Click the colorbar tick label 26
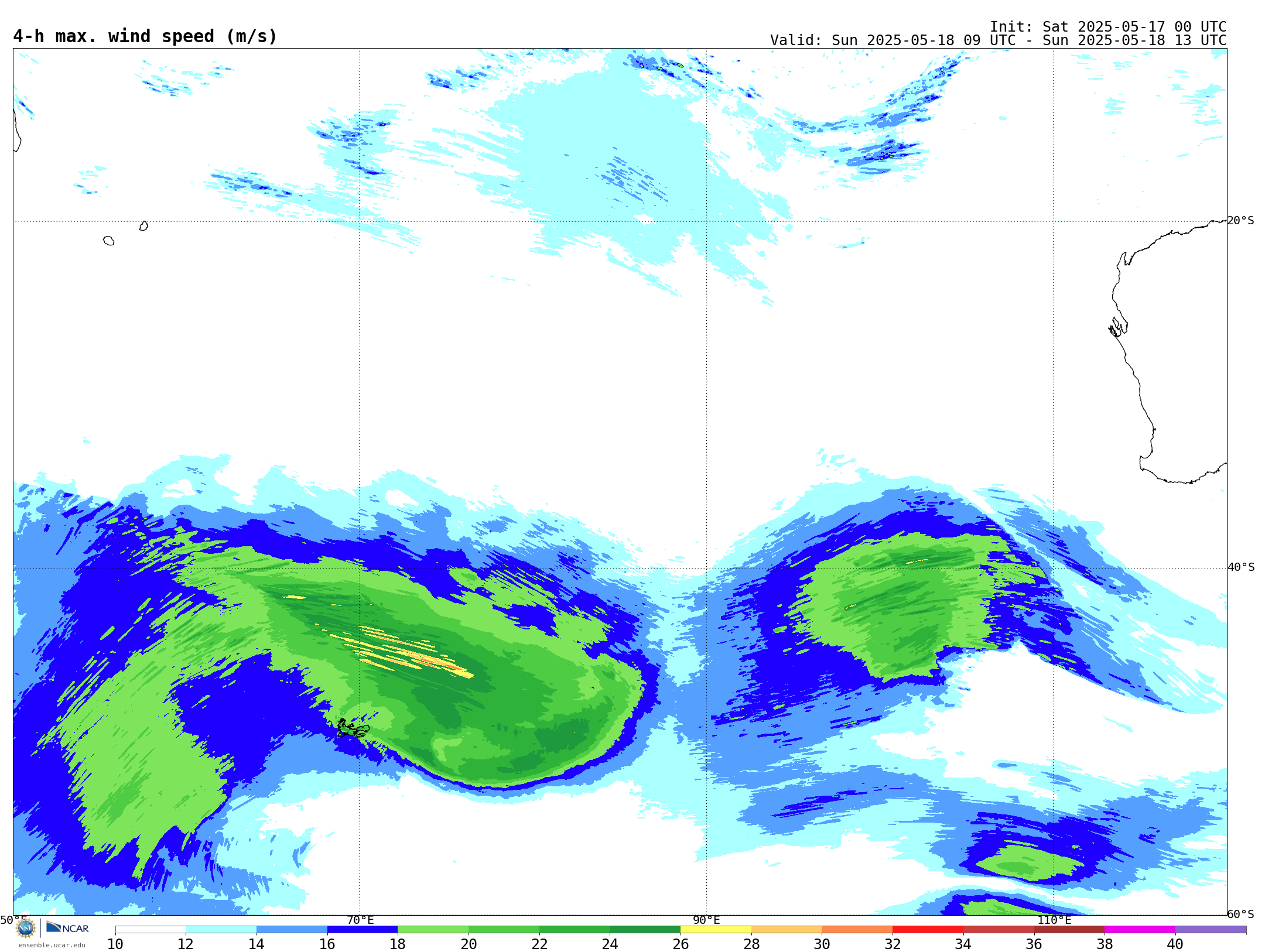The image size is (1265, 952). [x=681, y=944]
